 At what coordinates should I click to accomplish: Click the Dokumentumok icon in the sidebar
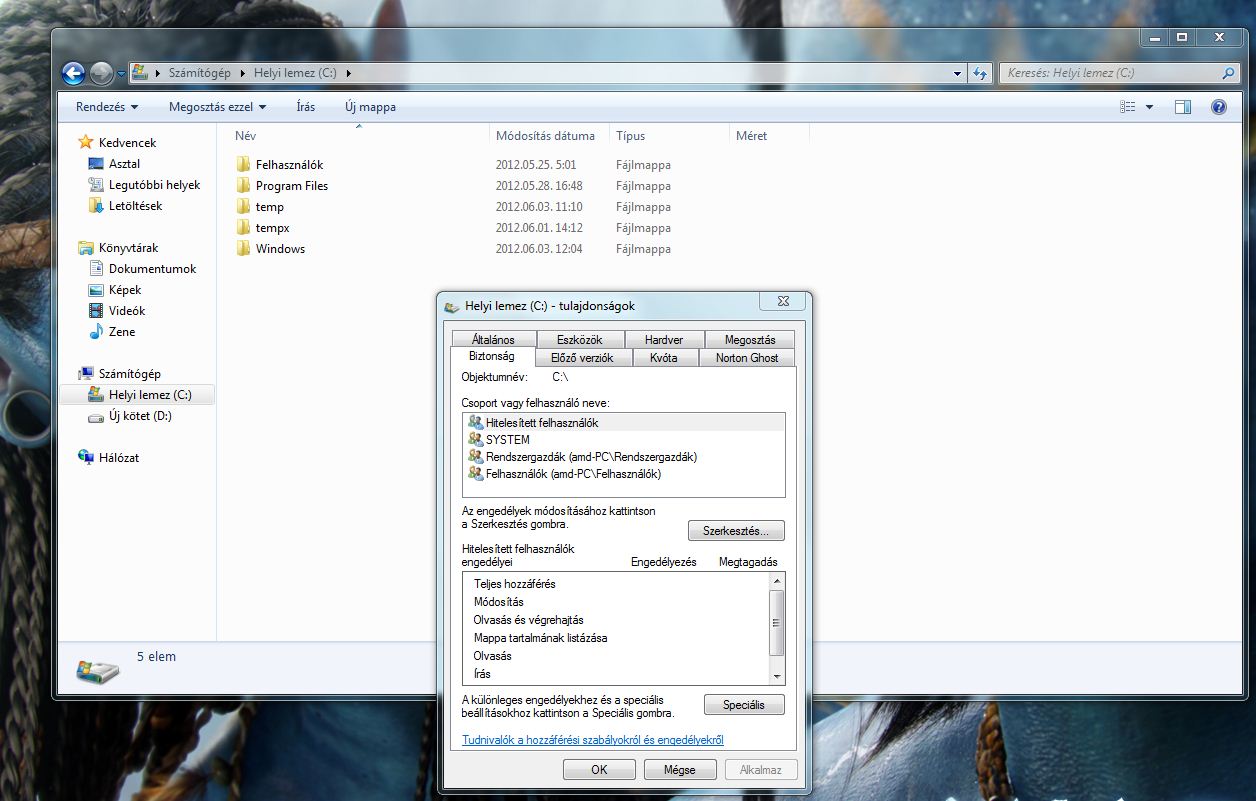(96, 269)
